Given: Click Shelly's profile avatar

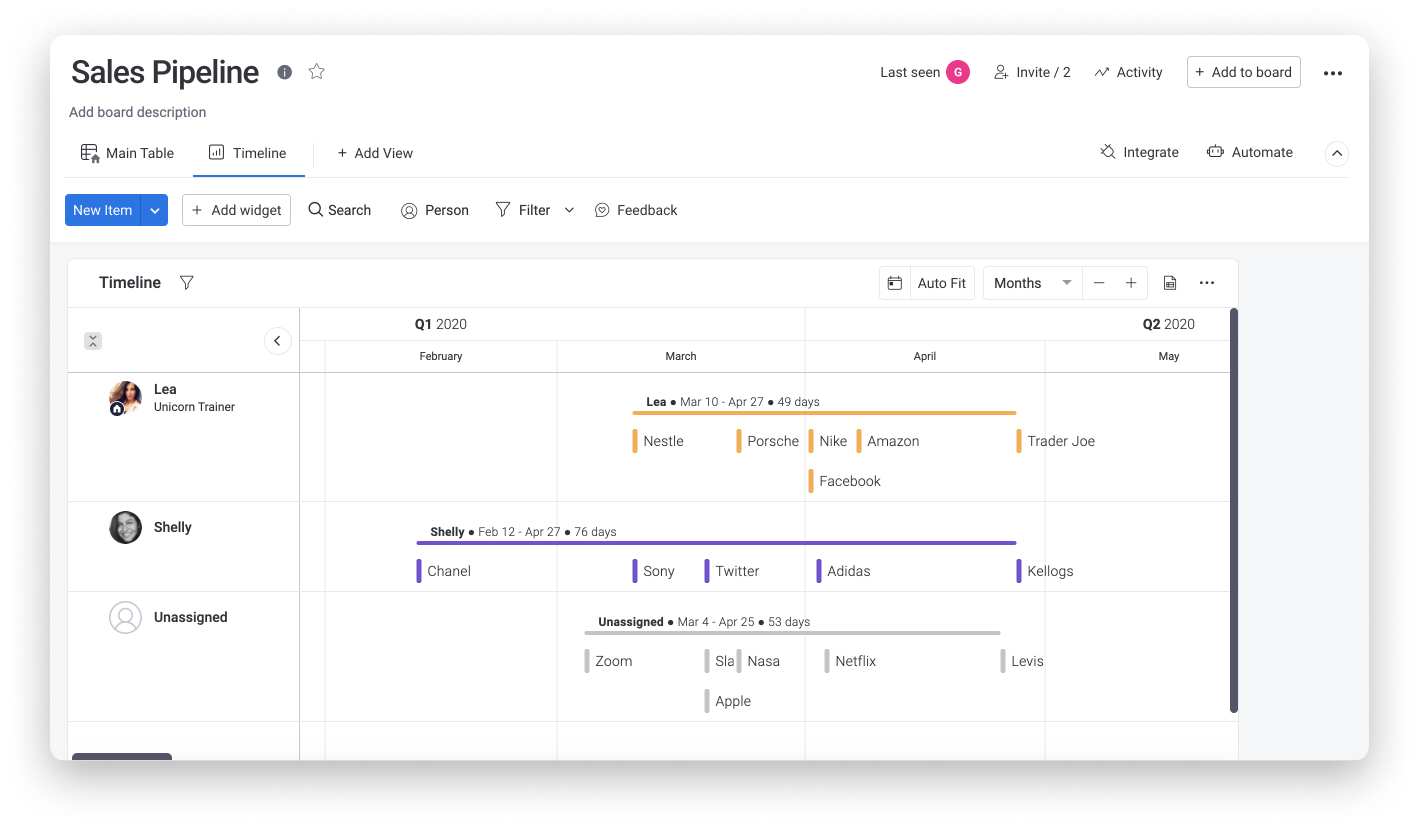Looking at the screenshot, I should pos(125,527).
